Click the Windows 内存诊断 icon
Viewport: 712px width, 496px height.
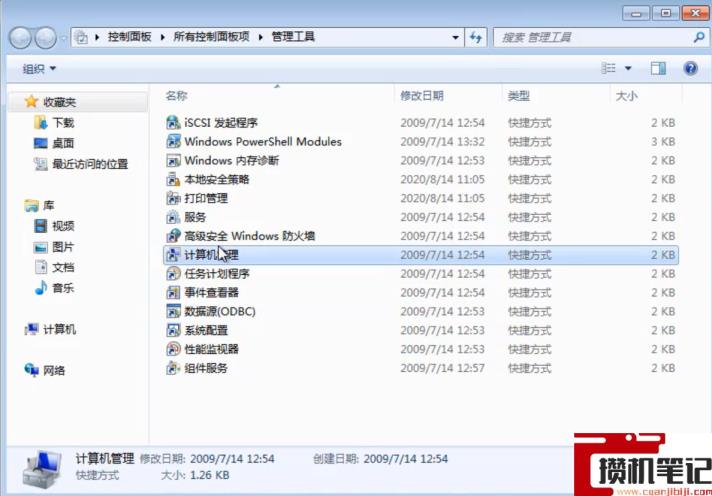(x=173, y=160)
